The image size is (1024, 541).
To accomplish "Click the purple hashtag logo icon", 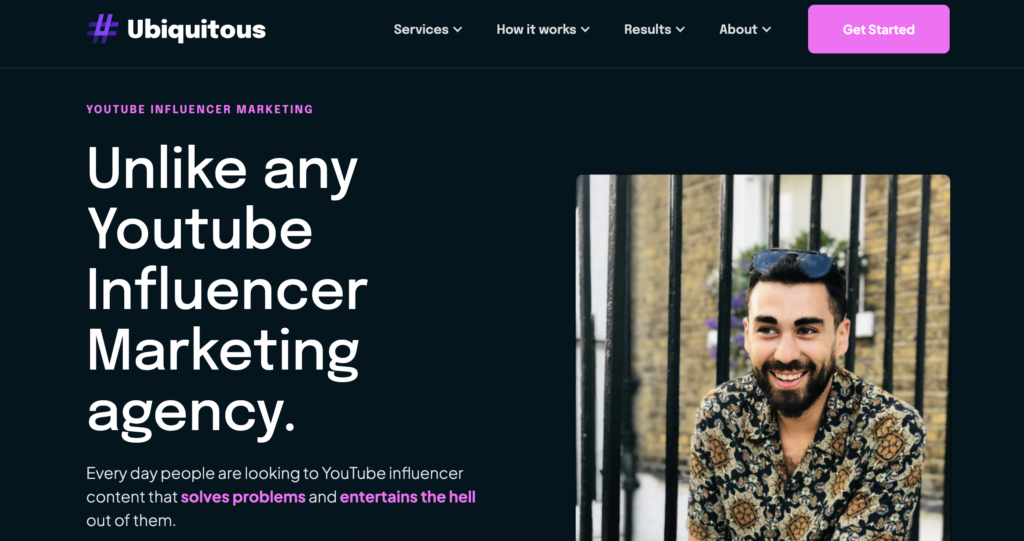I will [103, 29].
